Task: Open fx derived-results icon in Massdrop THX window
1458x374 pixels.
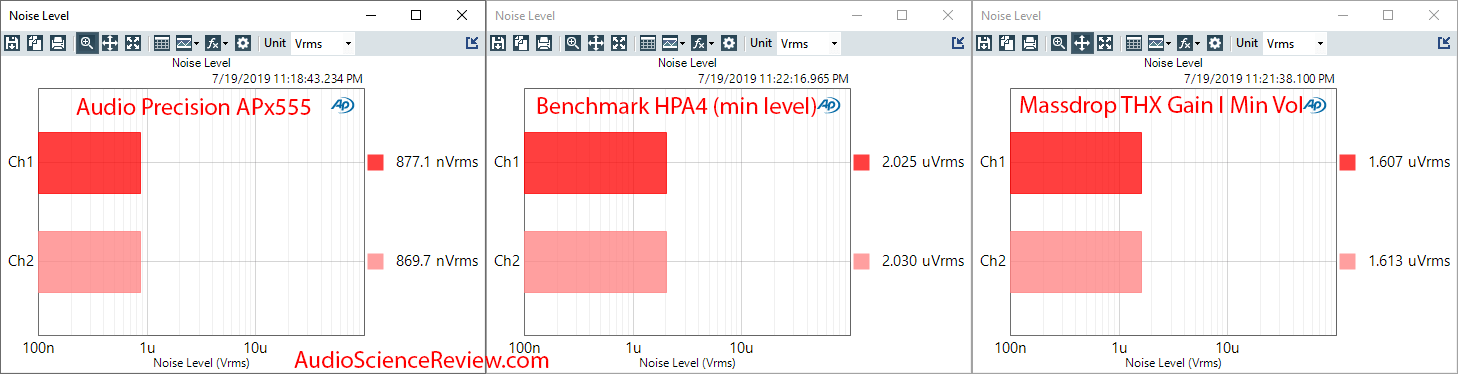Action: pyautogui.click(x=1184, y=43)
